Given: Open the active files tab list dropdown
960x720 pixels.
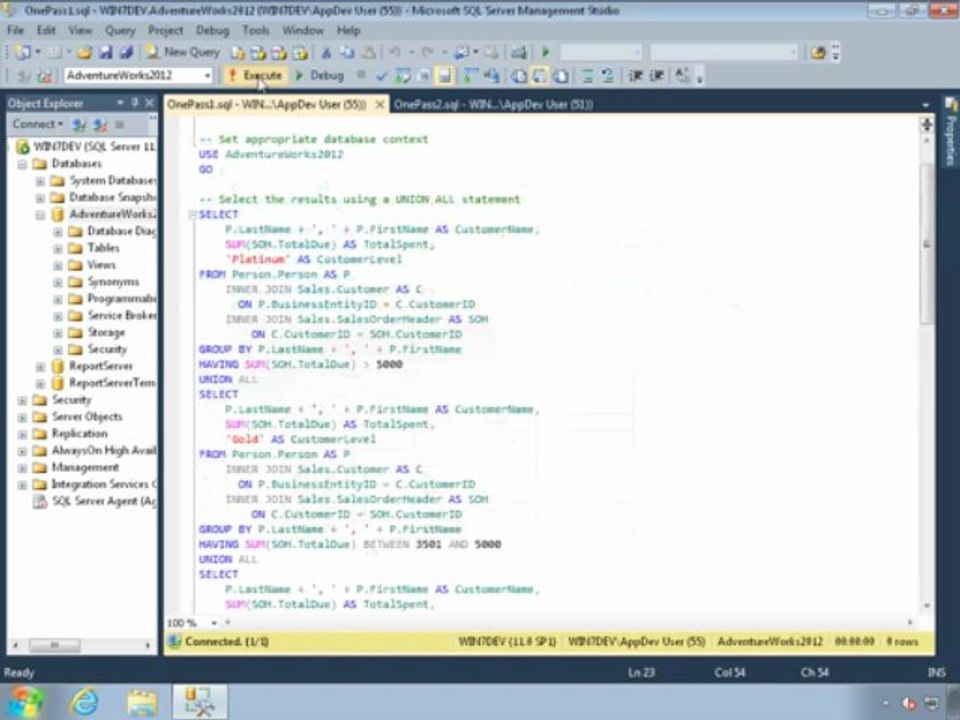Looking at the screenshot, I should tap(925, 105).
